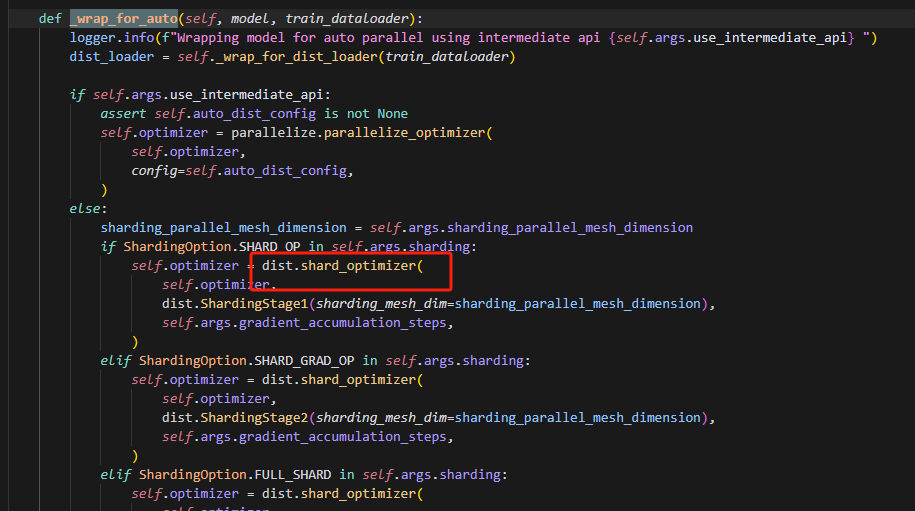Viewport: 915px width, 511px height.
Task: Click None in the assert statement
Action: [392, 114]
